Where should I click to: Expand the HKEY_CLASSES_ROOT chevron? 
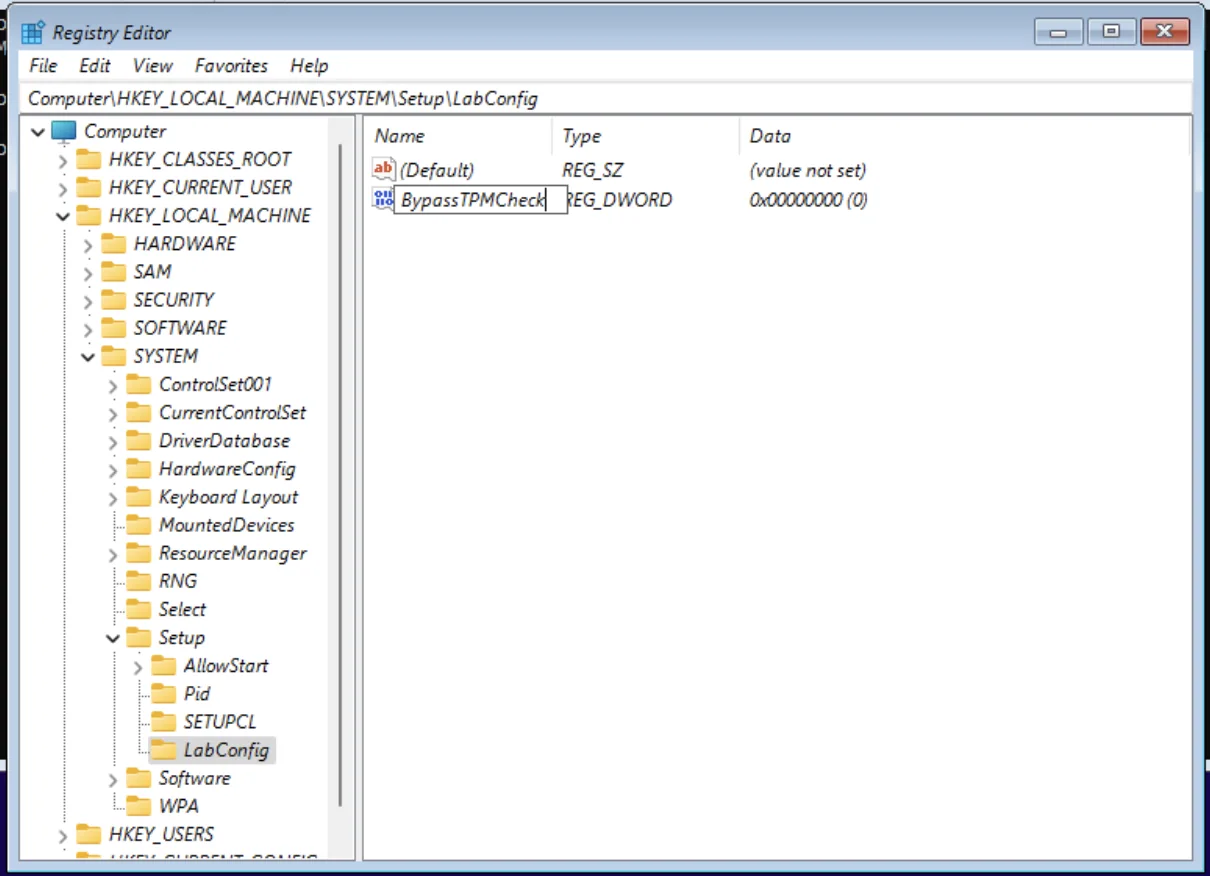[63, 160]
